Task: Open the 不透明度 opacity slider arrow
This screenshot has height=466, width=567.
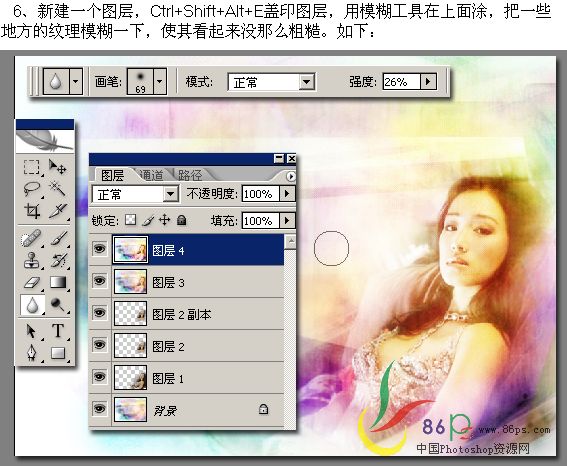Action: pos(287,194)
